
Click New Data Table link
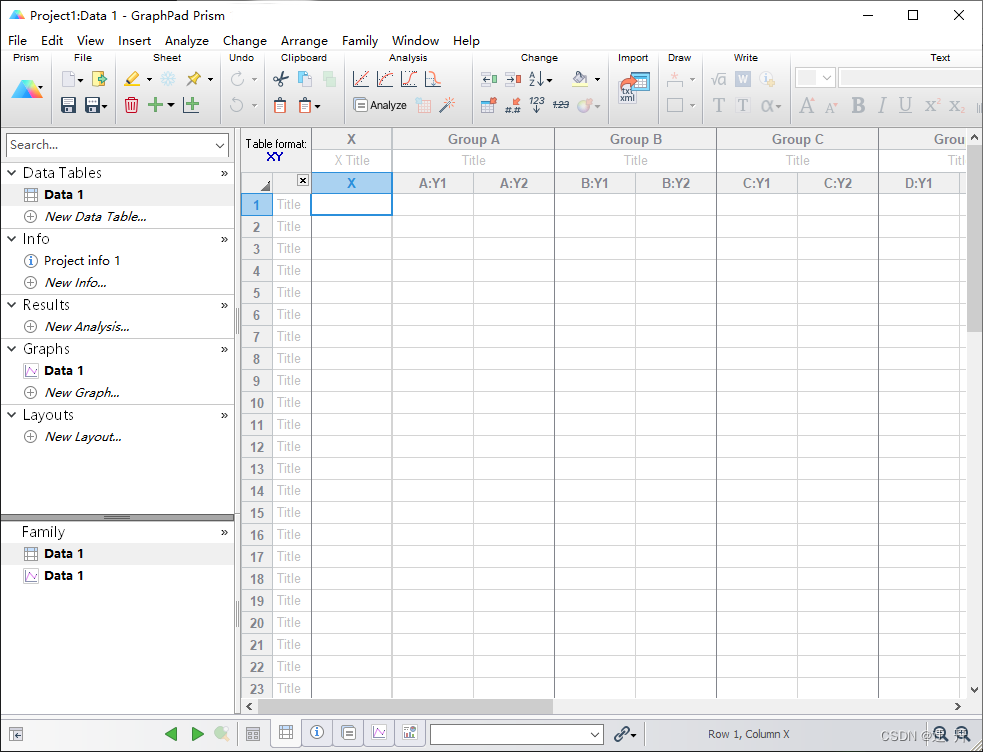[95, 216]
